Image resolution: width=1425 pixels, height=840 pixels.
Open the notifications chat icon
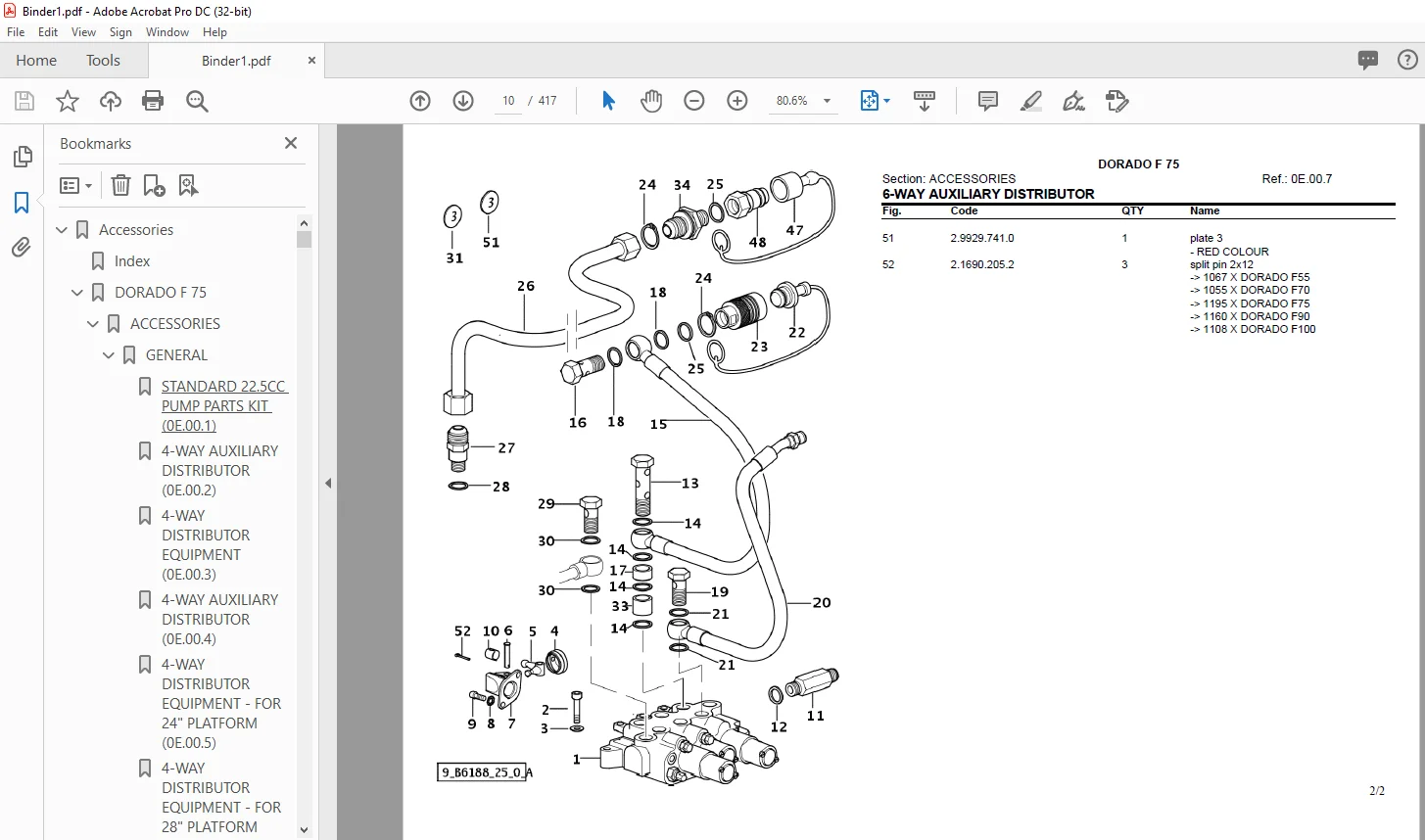coord(1368,61)
